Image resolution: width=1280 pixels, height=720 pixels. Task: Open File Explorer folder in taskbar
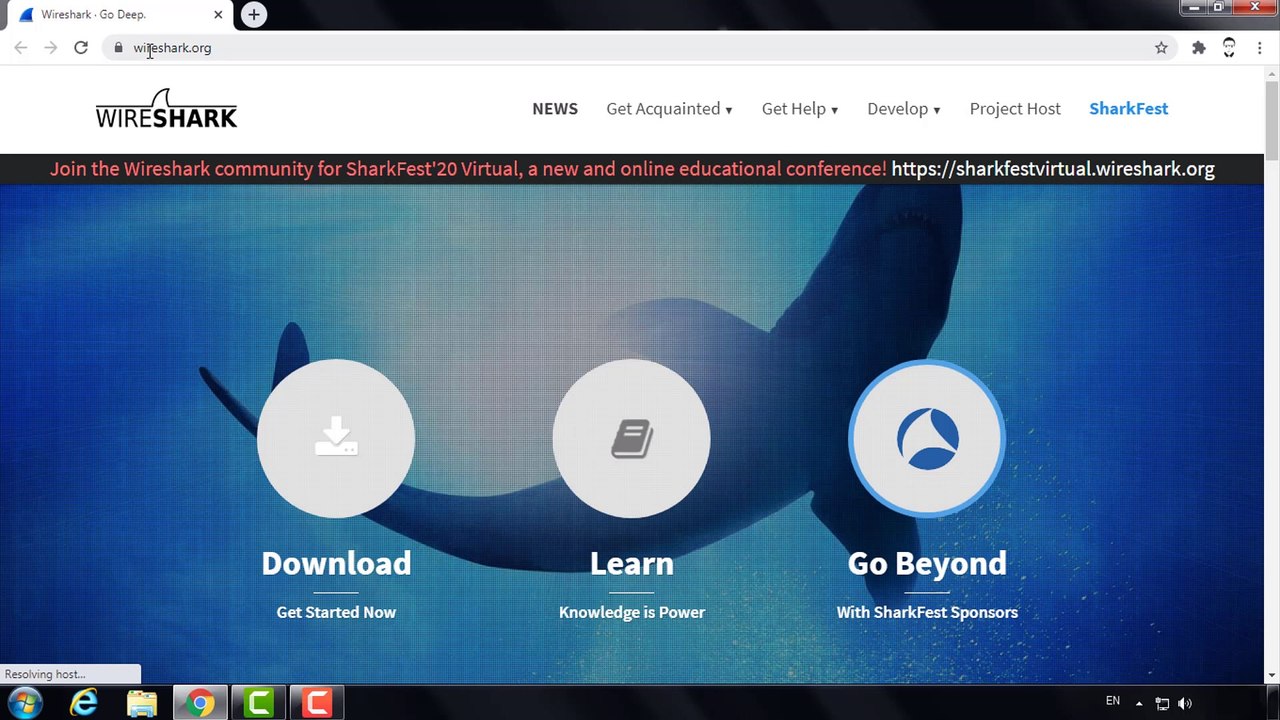(142, 703)
